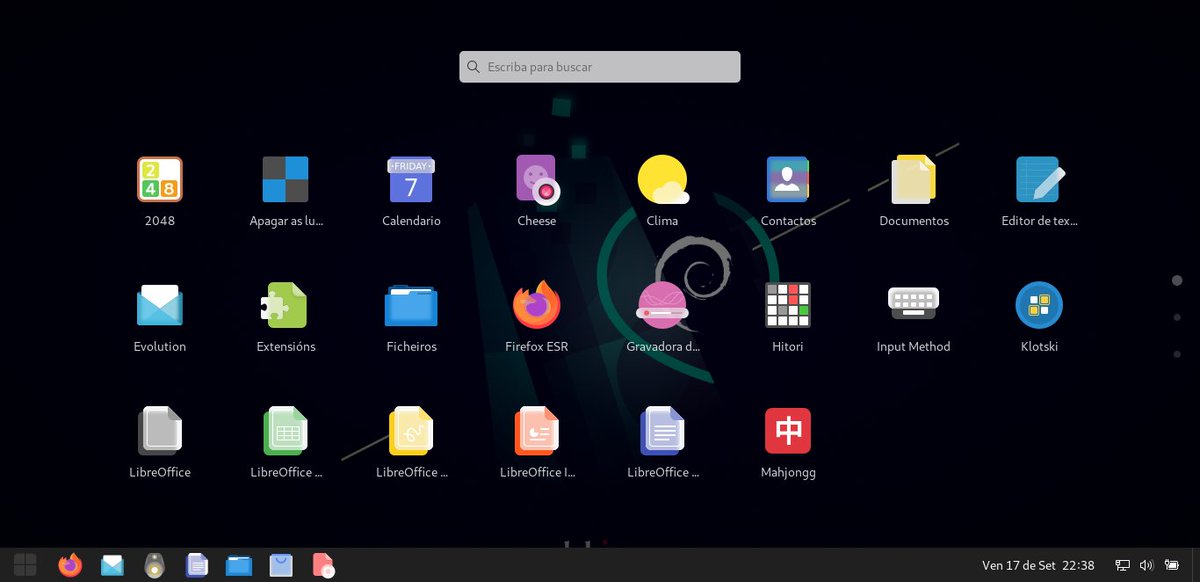This screenshot has height=582, width=1200.
Task: Open the Ficheiros file manager
Action: [x=410, y=305]
